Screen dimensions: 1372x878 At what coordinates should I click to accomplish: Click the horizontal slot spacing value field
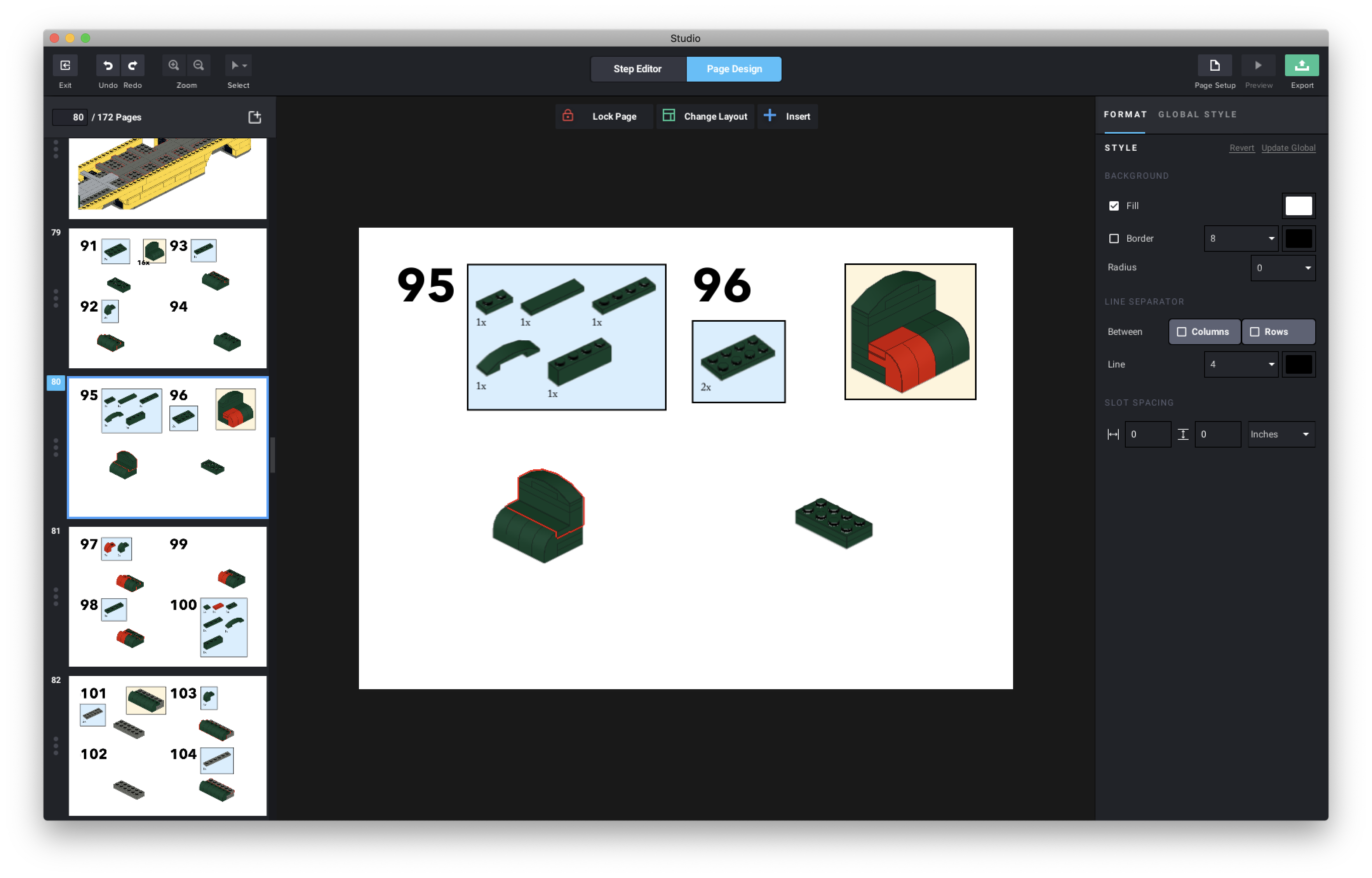[1147, 434]
